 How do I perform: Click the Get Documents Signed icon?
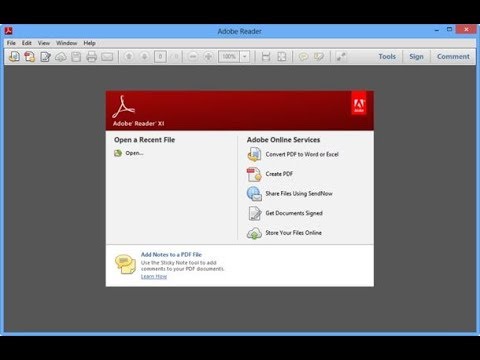click(255, 213)
